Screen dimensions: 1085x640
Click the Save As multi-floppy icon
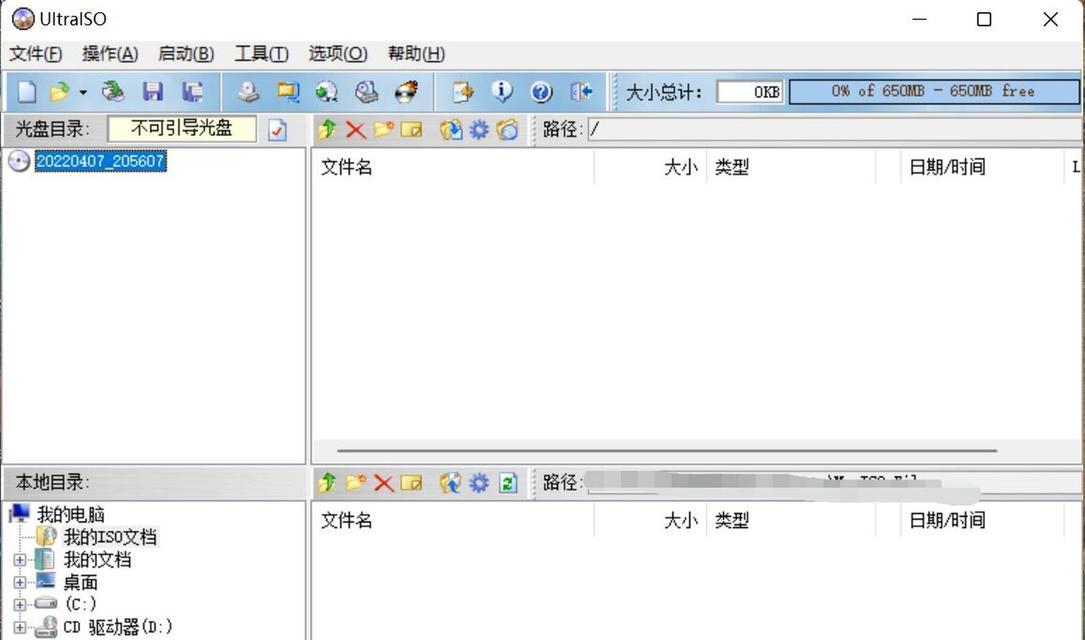(192, 91)
